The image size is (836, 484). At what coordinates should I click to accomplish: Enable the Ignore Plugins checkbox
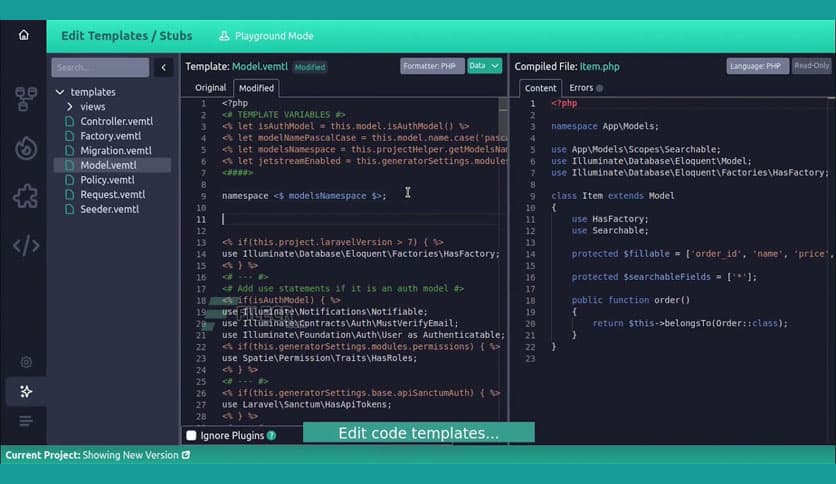191,435
